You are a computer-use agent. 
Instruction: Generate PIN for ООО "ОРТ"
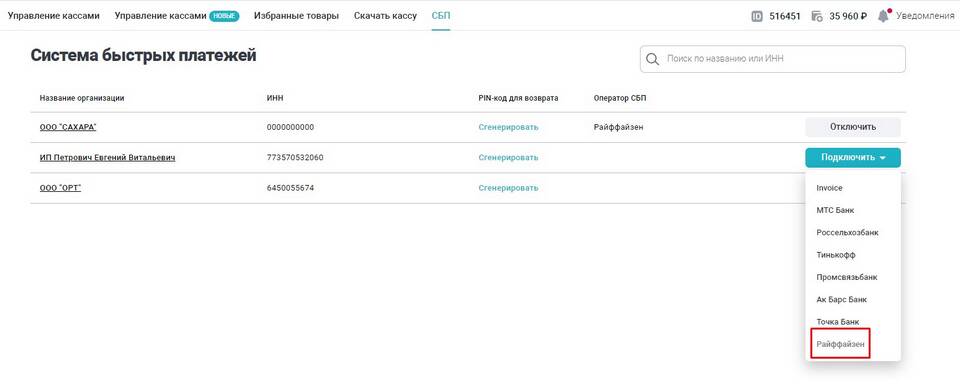(508, 188)
